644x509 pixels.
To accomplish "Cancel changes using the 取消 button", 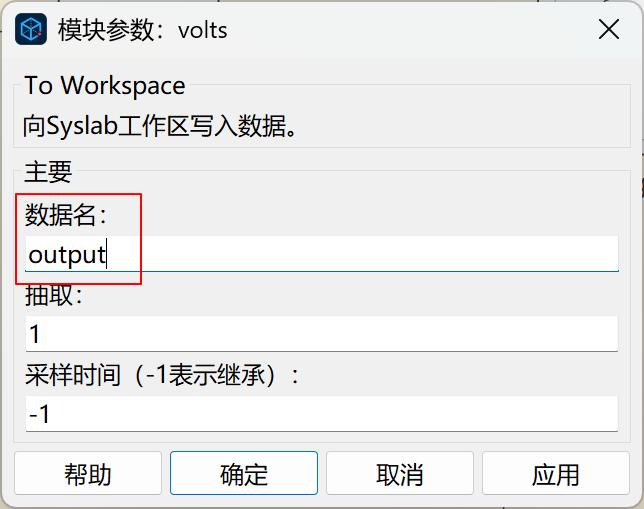I will pos(400,473).
